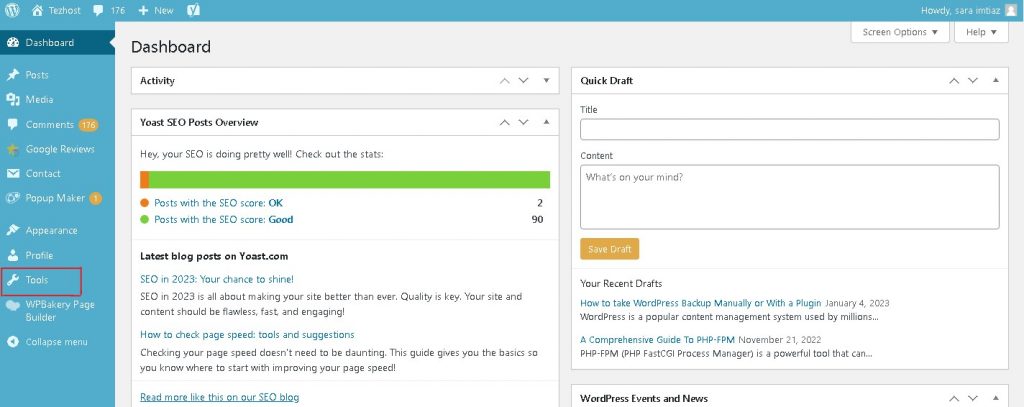The height and width of the screenshot is (407, 1024).
Task: Click the Tools wrench icon
Action: 13,280
